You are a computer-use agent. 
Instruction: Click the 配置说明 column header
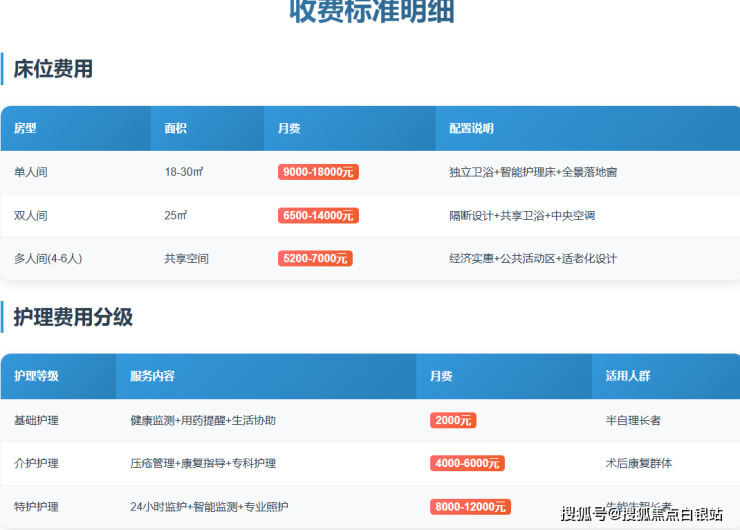(x=471, y=129)
